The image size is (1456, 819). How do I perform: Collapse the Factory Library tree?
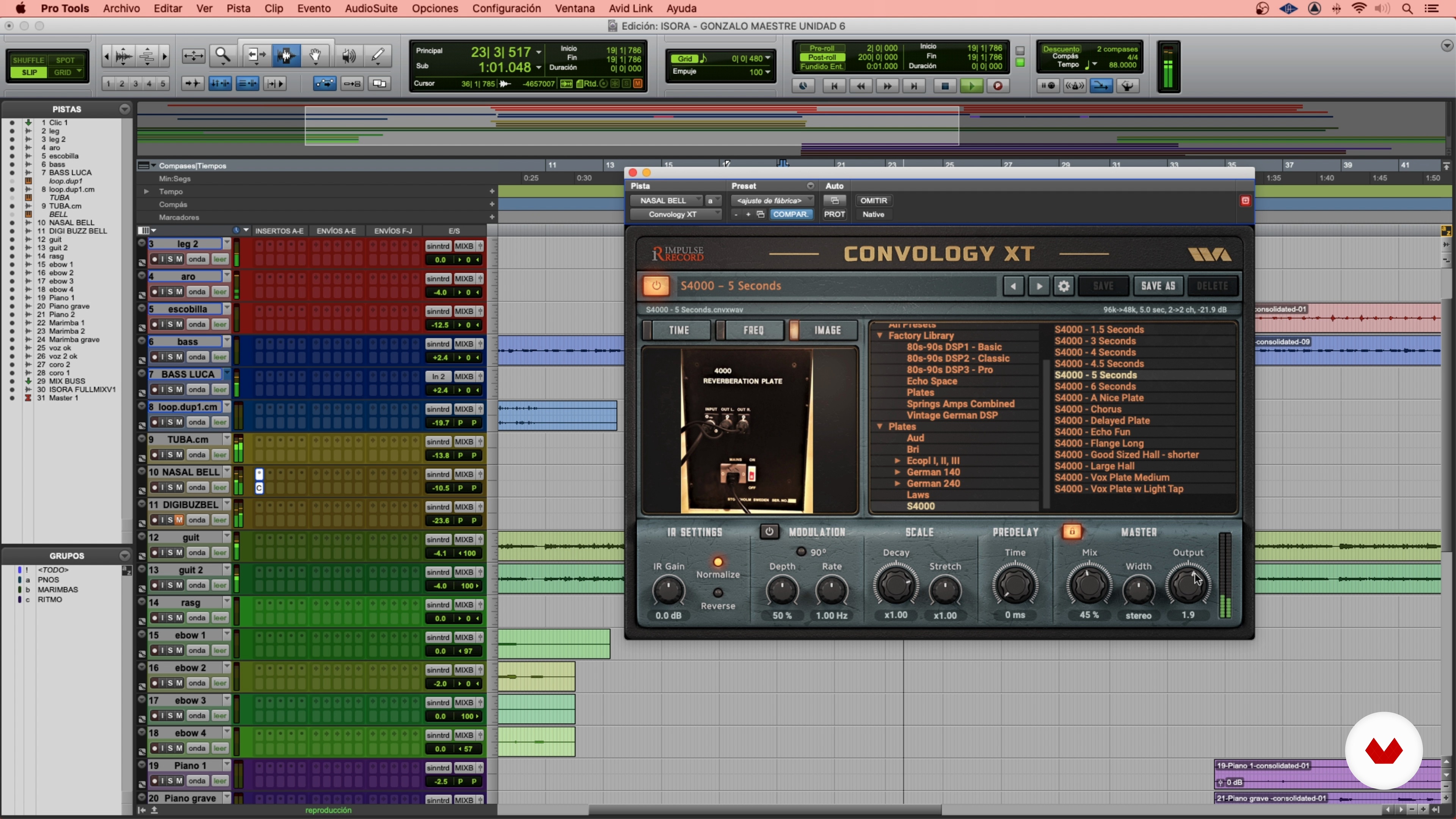pyautogui.click(x=880, y=336)
